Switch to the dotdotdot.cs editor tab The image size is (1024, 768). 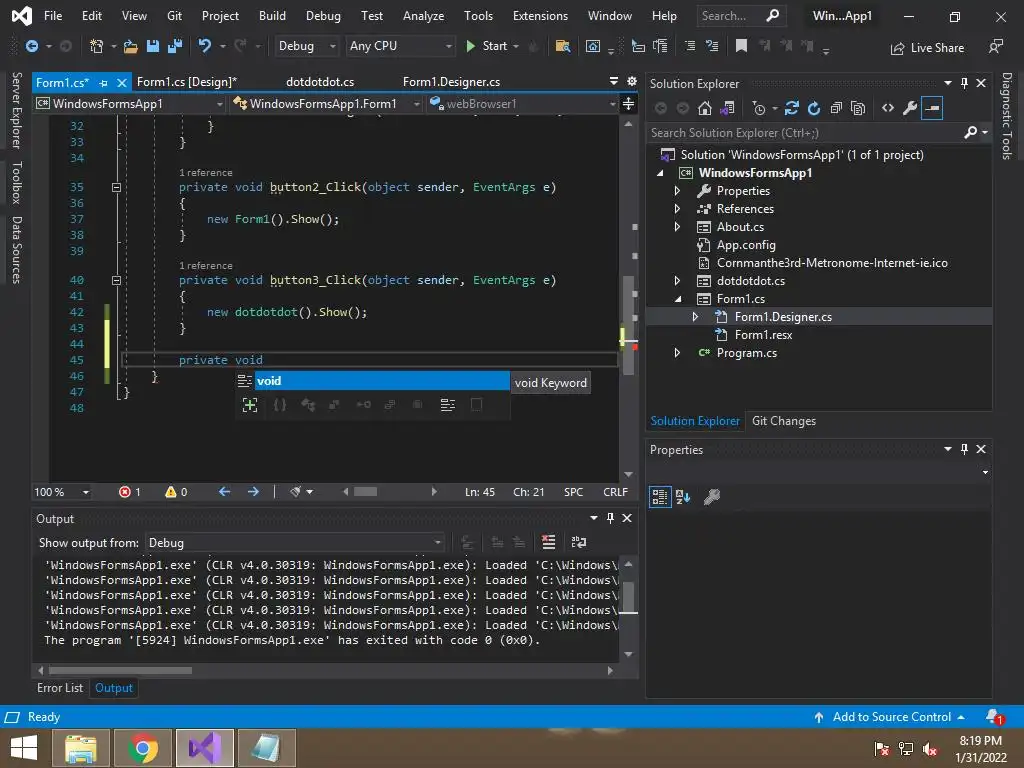[319, 82]
